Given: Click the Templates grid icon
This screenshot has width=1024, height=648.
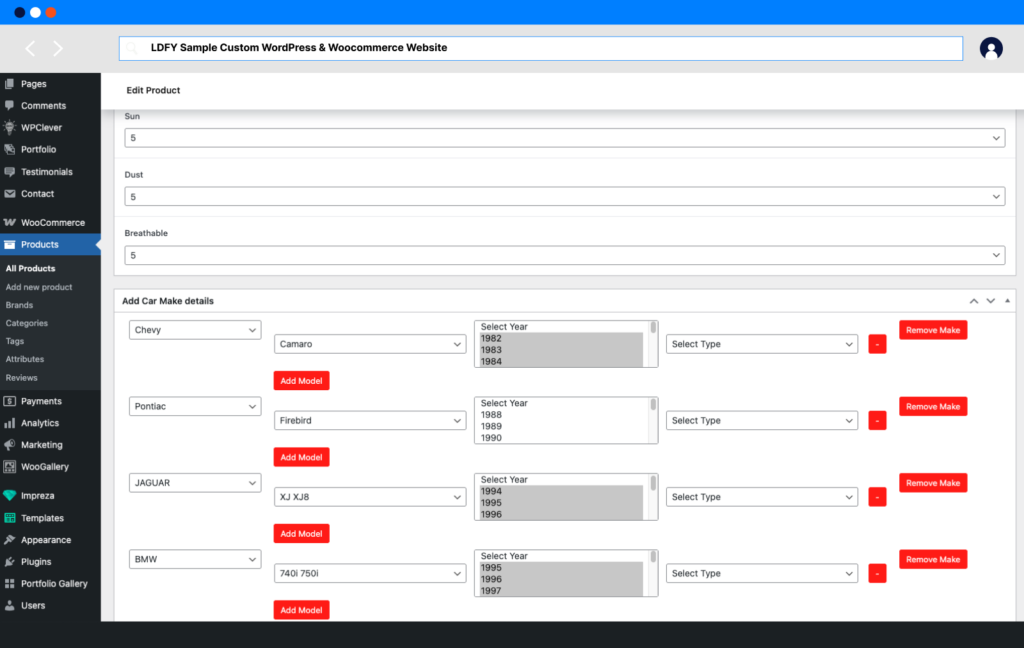Looking at the screenshot, I should click(x=10, y=518).
